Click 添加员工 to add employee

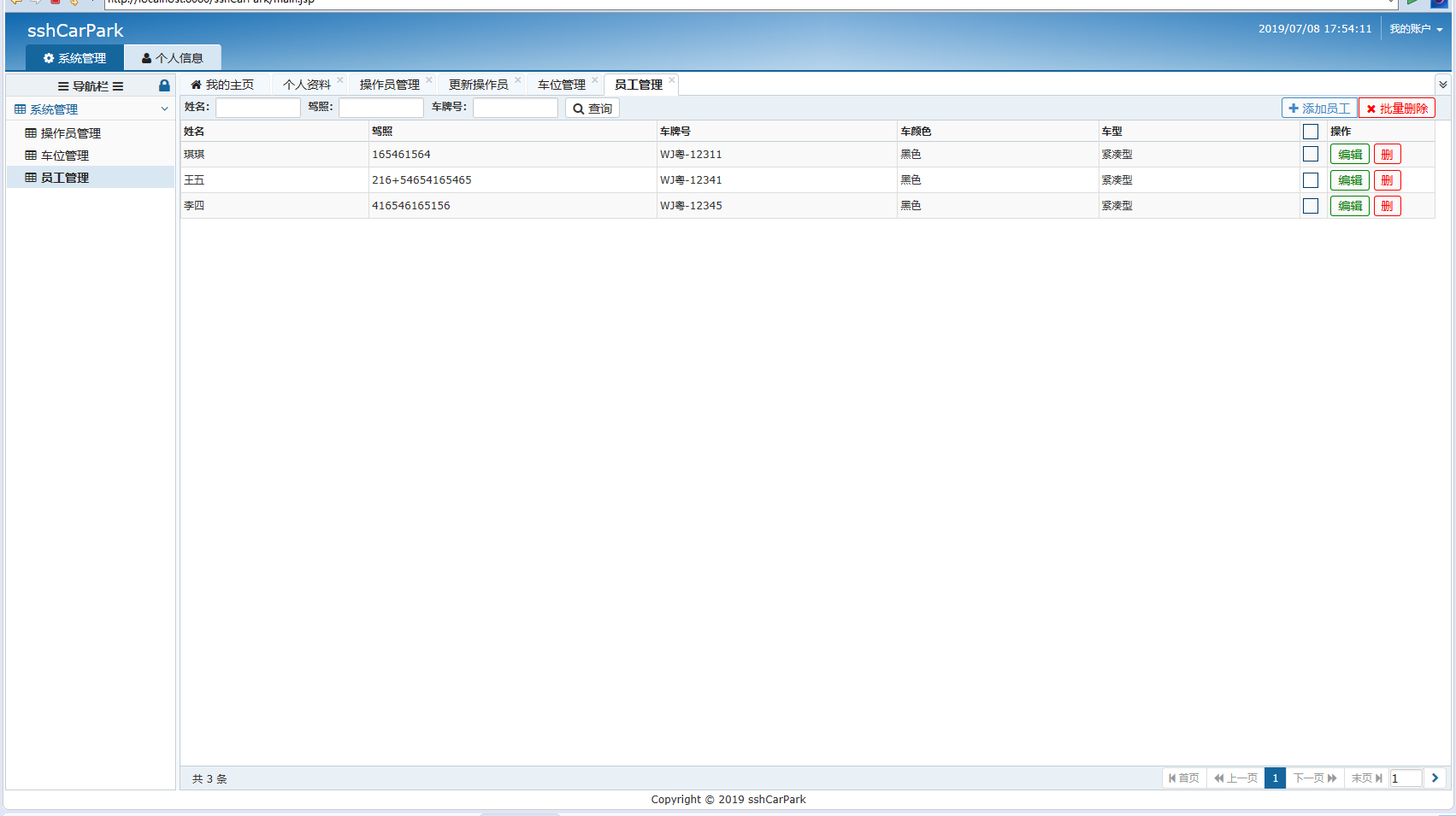point(1319,109)
